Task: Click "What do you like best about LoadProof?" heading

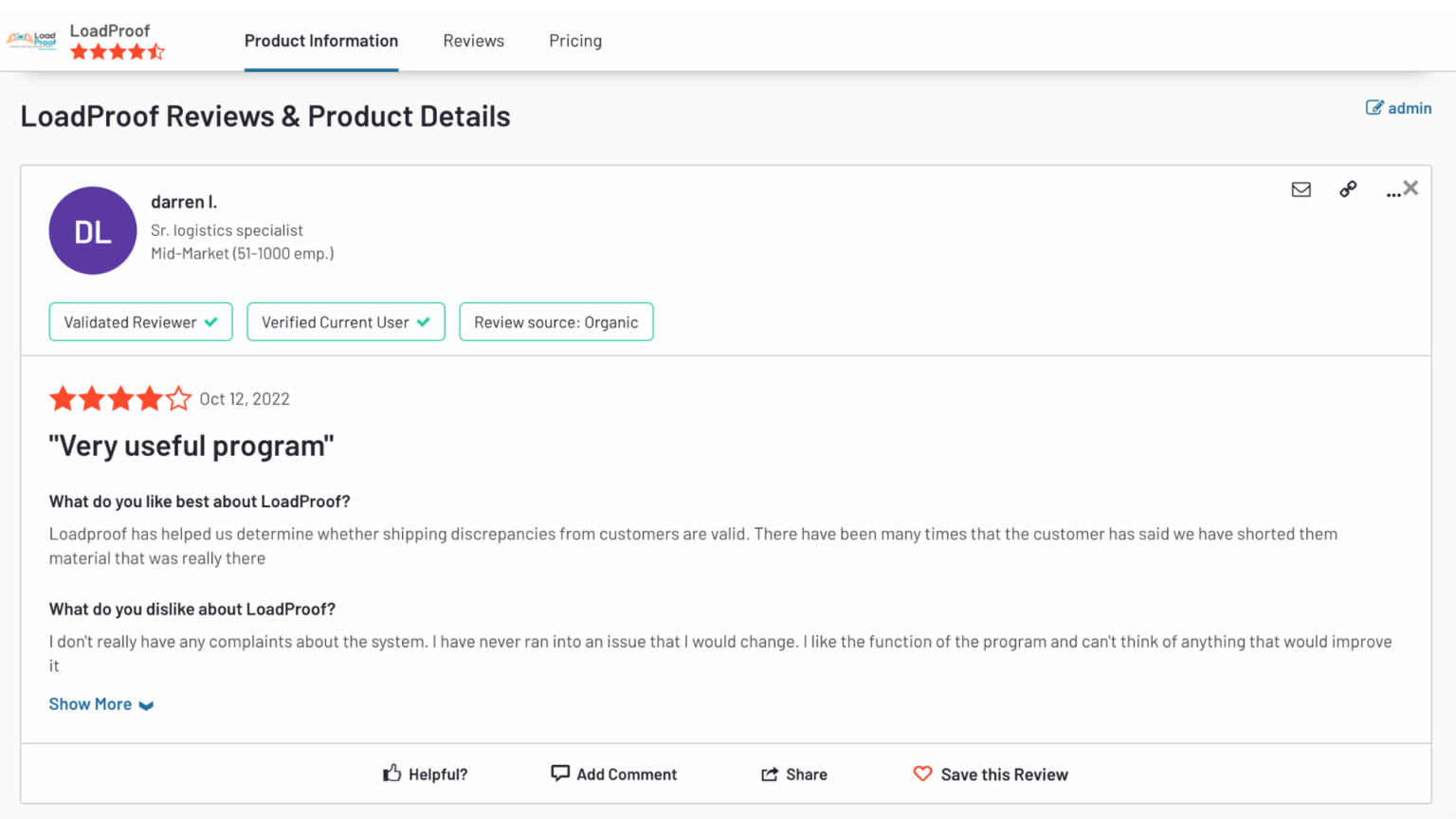Action: pyautogui.click(x=200, y=501)
